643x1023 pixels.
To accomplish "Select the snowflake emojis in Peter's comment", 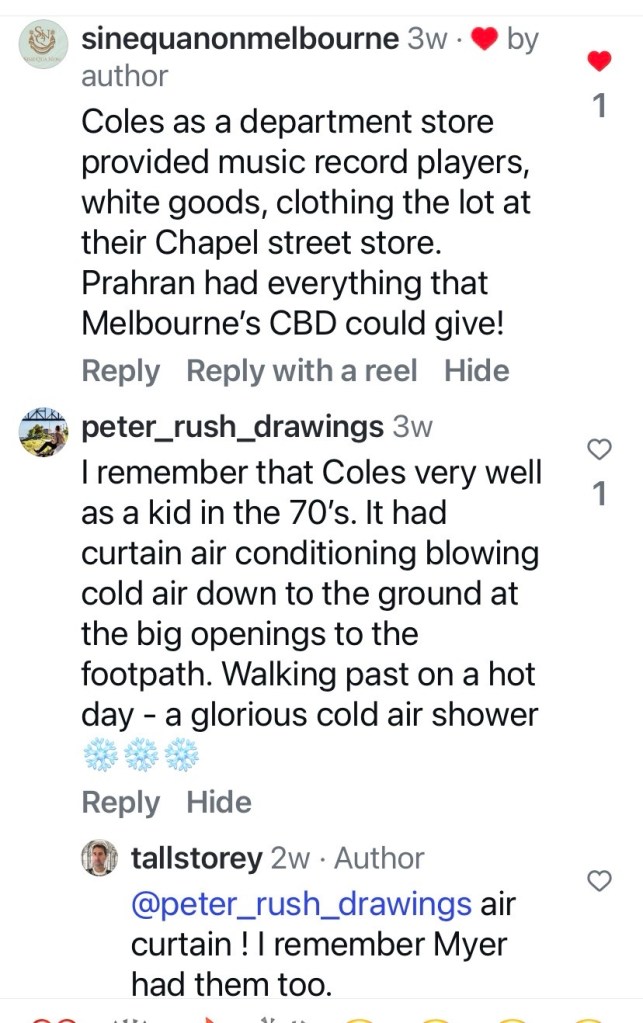I will coord(141,757).
